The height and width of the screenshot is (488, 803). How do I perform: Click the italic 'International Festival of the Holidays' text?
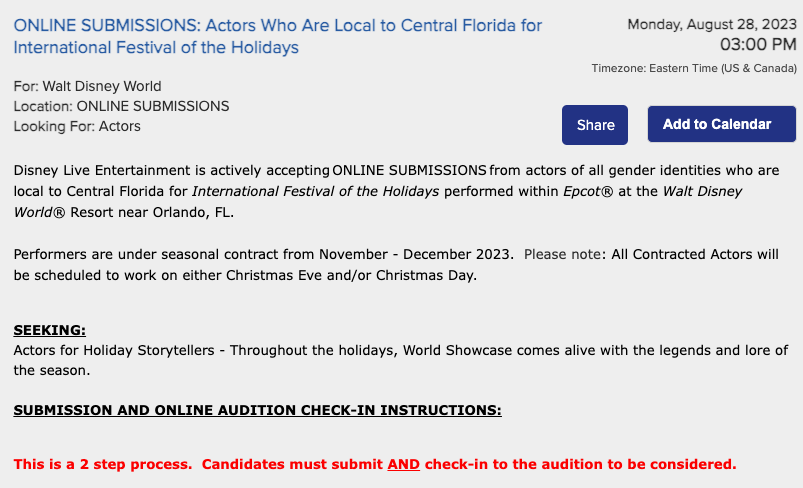[315, 191]
